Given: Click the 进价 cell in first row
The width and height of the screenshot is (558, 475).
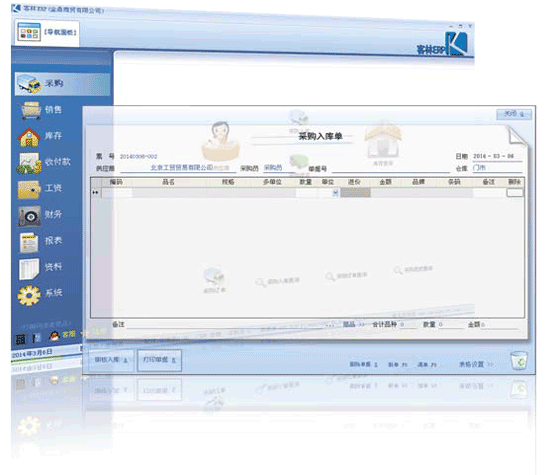Looking at the screenshot, I should click(355, 193).
